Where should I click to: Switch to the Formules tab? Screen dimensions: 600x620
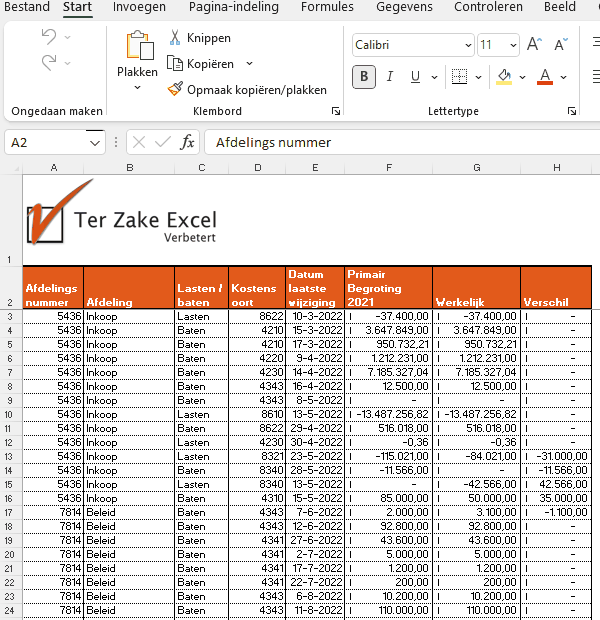(327, 7)
